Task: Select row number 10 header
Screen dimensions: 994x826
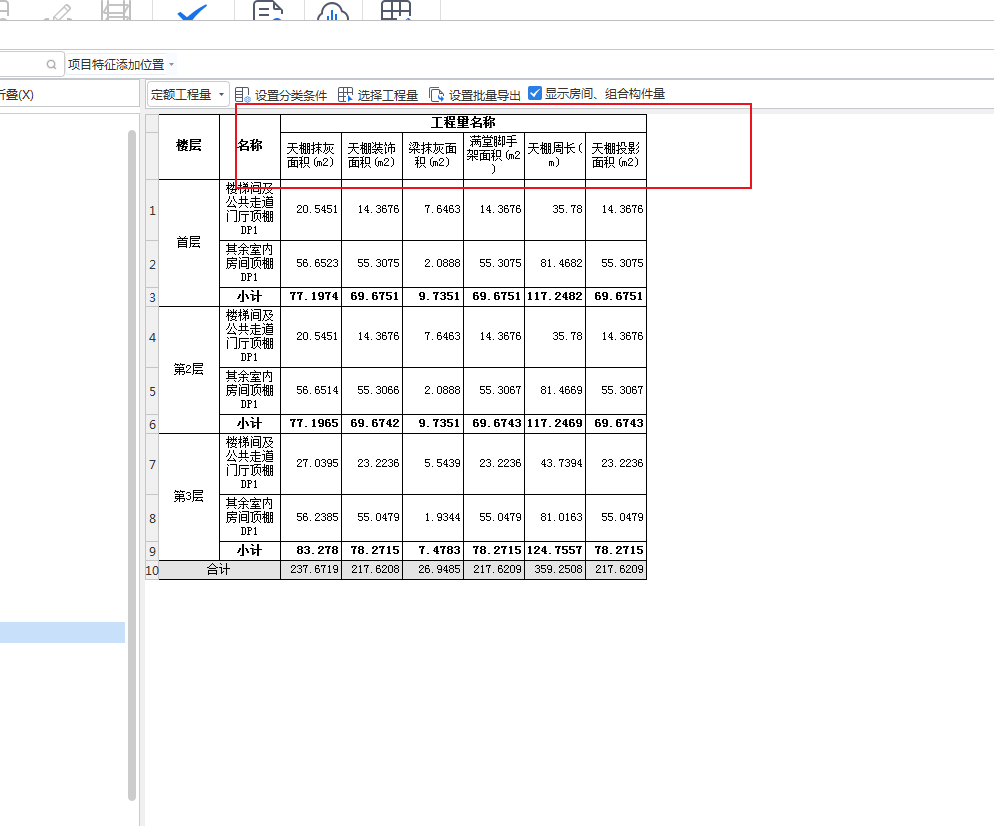Action: [x=152, y=571]
